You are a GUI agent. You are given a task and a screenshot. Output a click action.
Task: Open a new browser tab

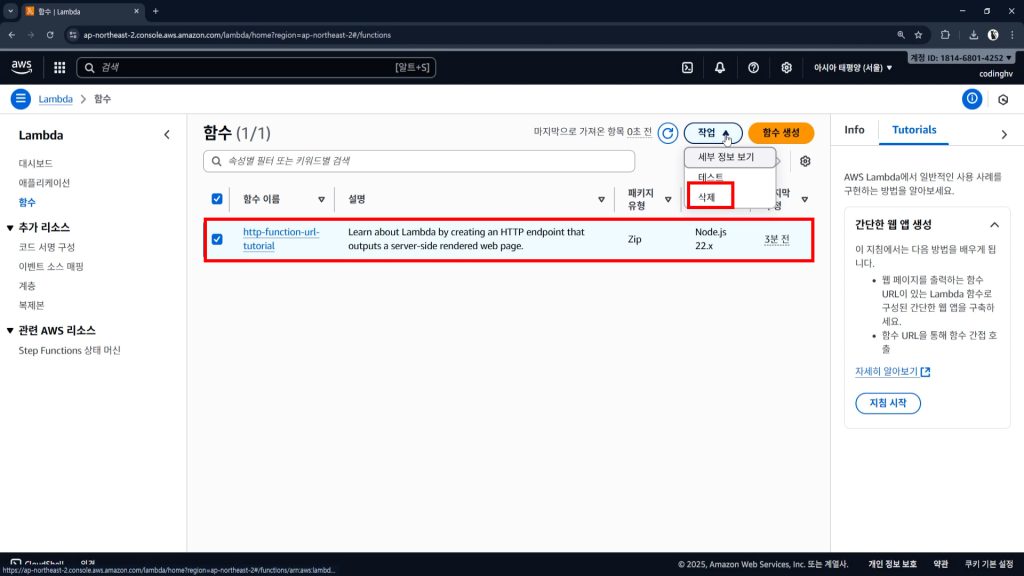[x=155, y=11]
